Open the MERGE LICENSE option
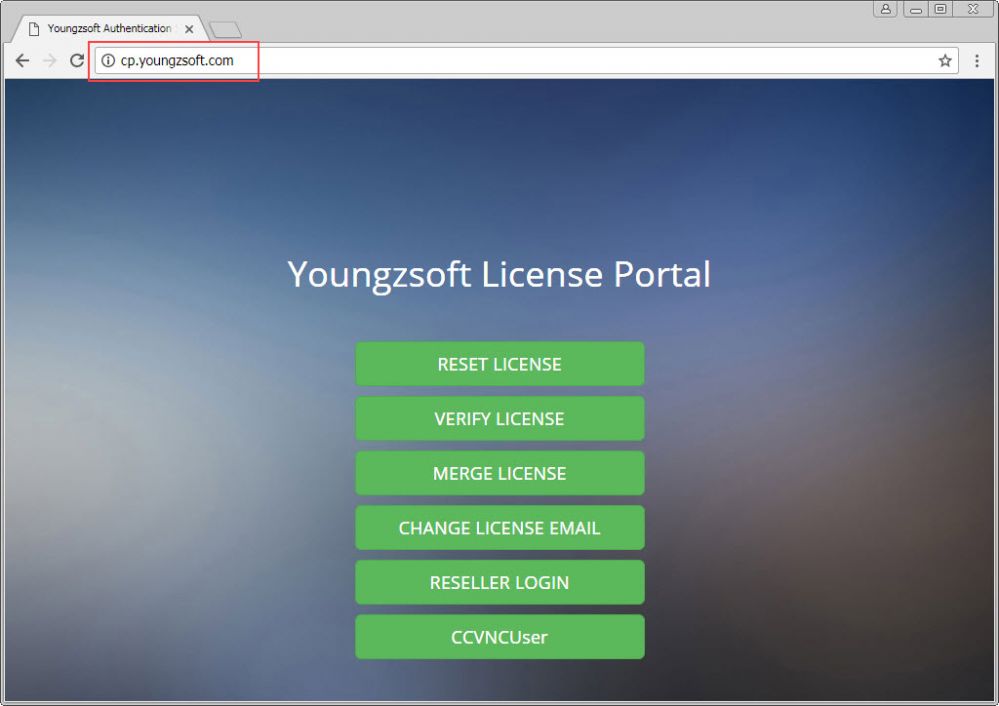This screenshot has width=999, height=706. (500, 473)
